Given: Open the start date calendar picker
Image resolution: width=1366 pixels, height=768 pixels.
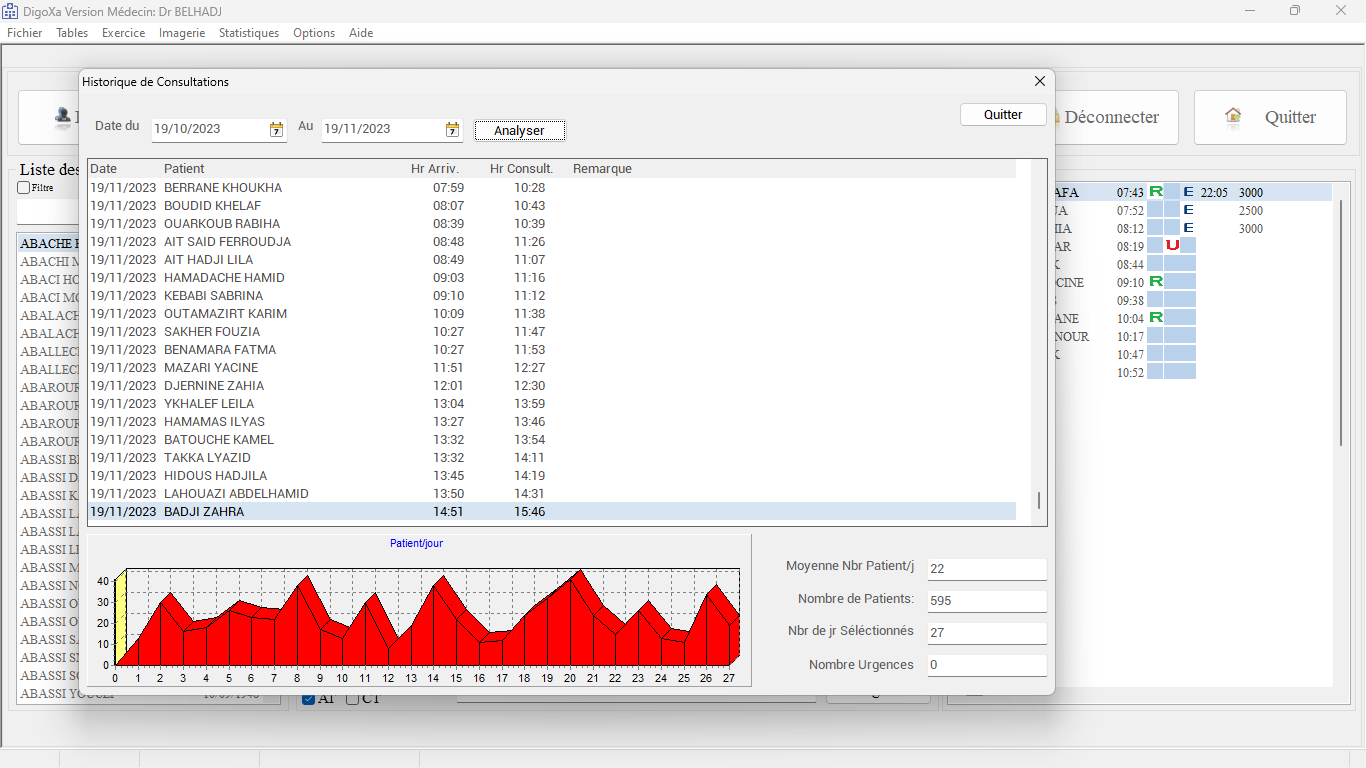Looking at the screenshot, I should click(x=276, y=130).
